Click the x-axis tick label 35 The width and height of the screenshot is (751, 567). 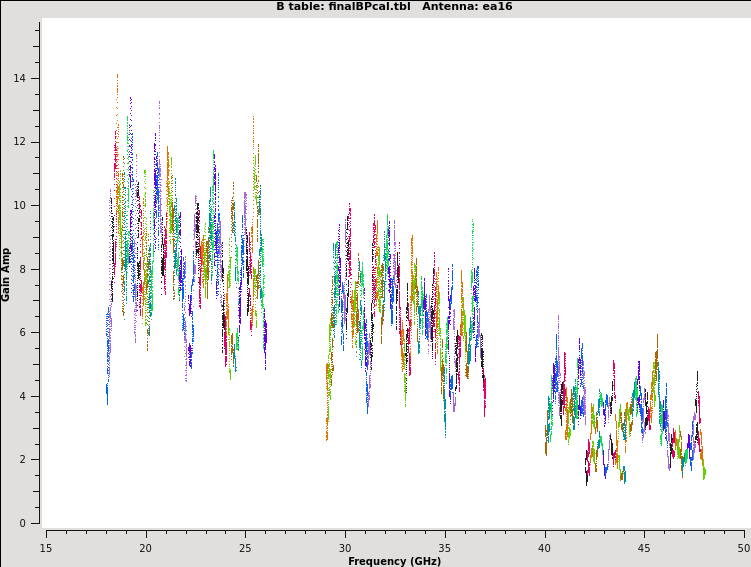(x=445, y=547)
